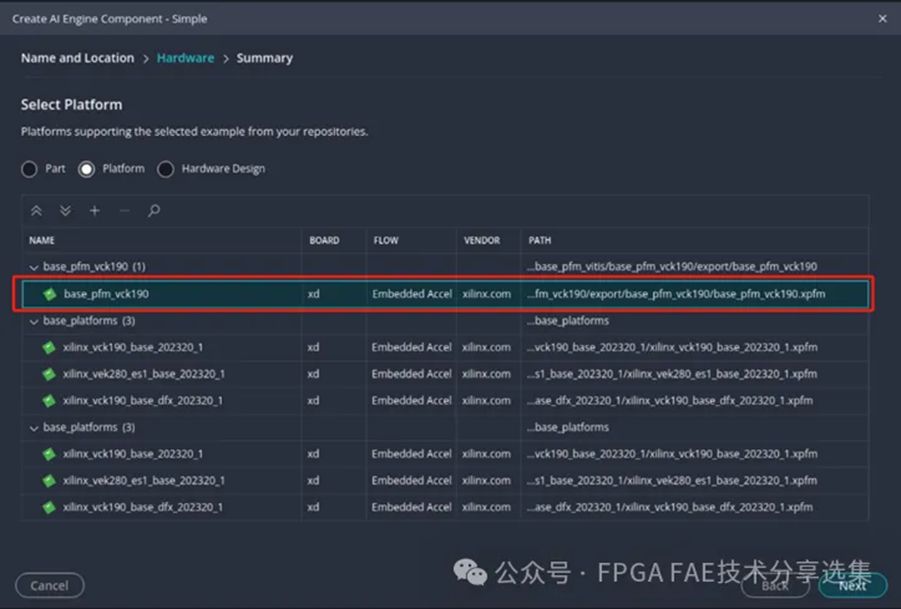This screenshot has height=609, width=901.
Task: Open the platform search magnifier icon
Action: tap(152, 211)
